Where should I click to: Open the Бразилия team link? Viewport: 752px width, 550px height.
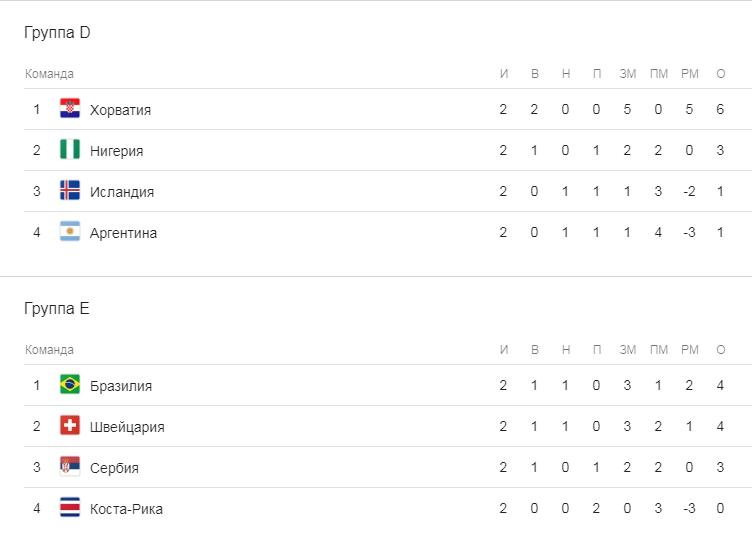[120, 386]
